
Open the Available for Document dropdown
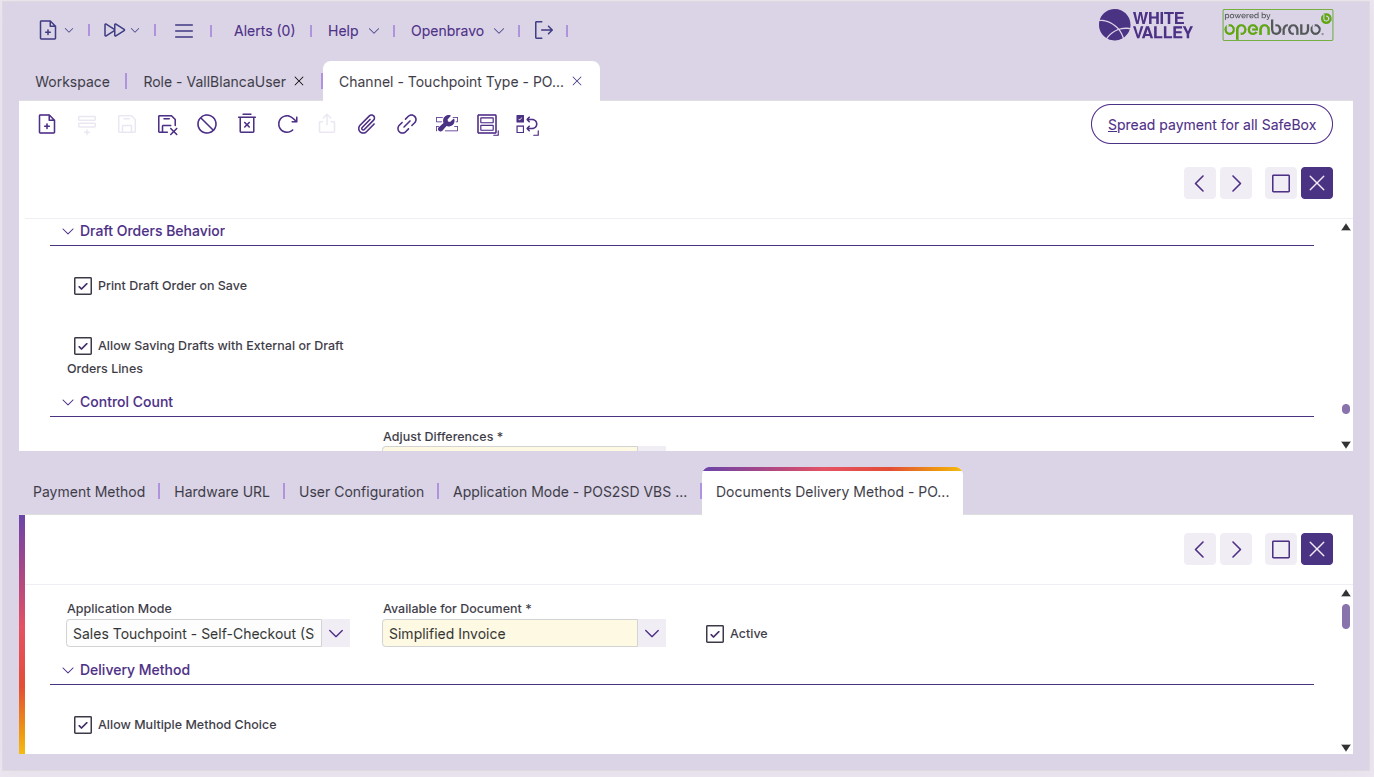[x=652, y=634]
